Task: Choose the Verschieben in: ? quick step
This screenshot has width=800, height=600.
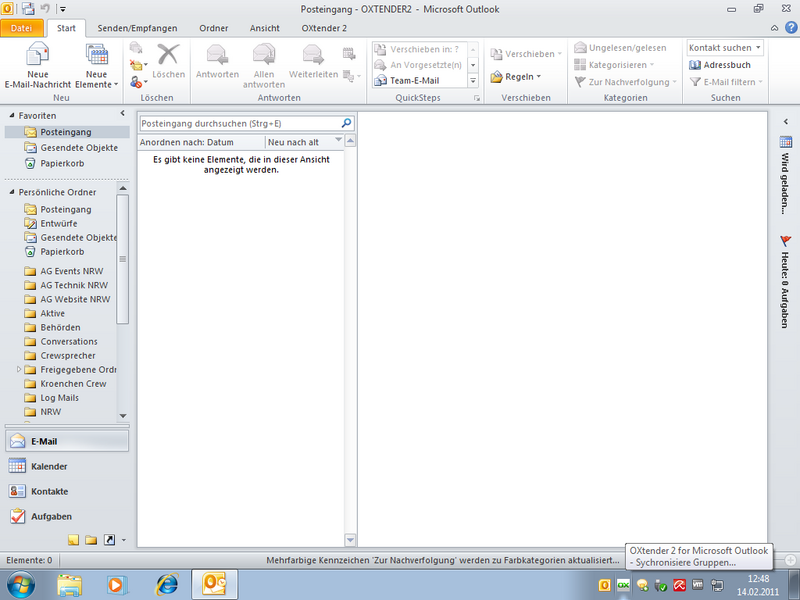Action: (x=419, y=49)
